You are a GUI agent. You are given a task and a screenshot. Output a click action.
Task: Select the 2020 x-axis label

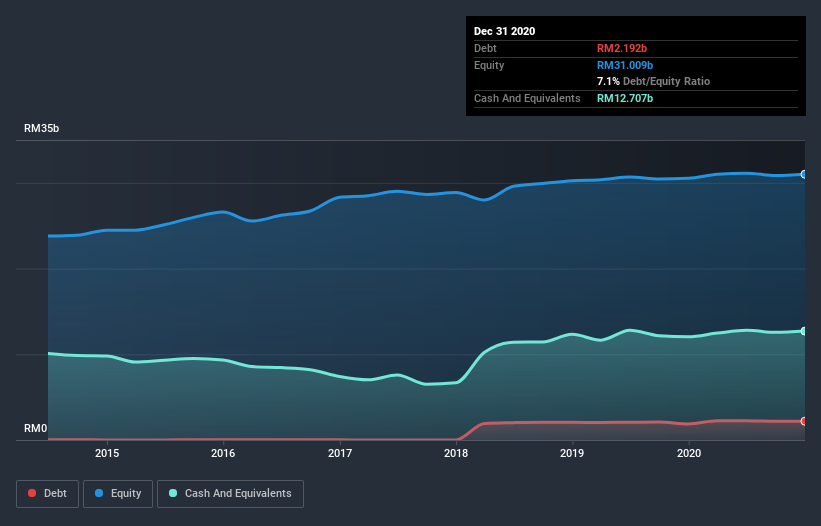pos(689,453)
